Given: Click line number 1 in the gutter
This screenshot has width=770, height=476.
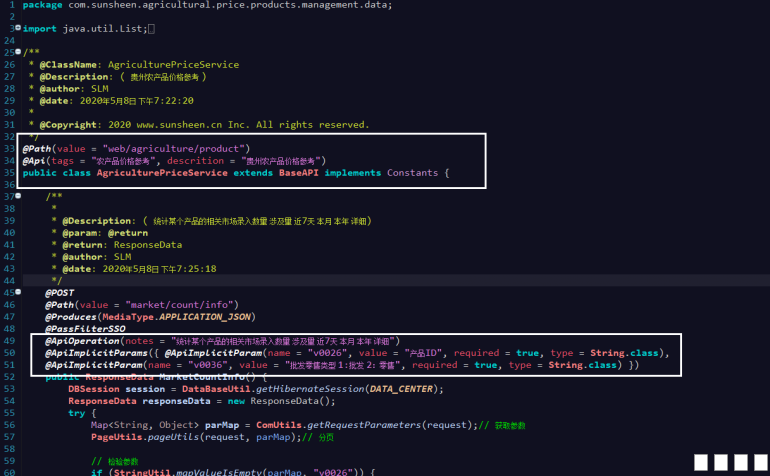Looking at the screenshot, I should (10, 5).
